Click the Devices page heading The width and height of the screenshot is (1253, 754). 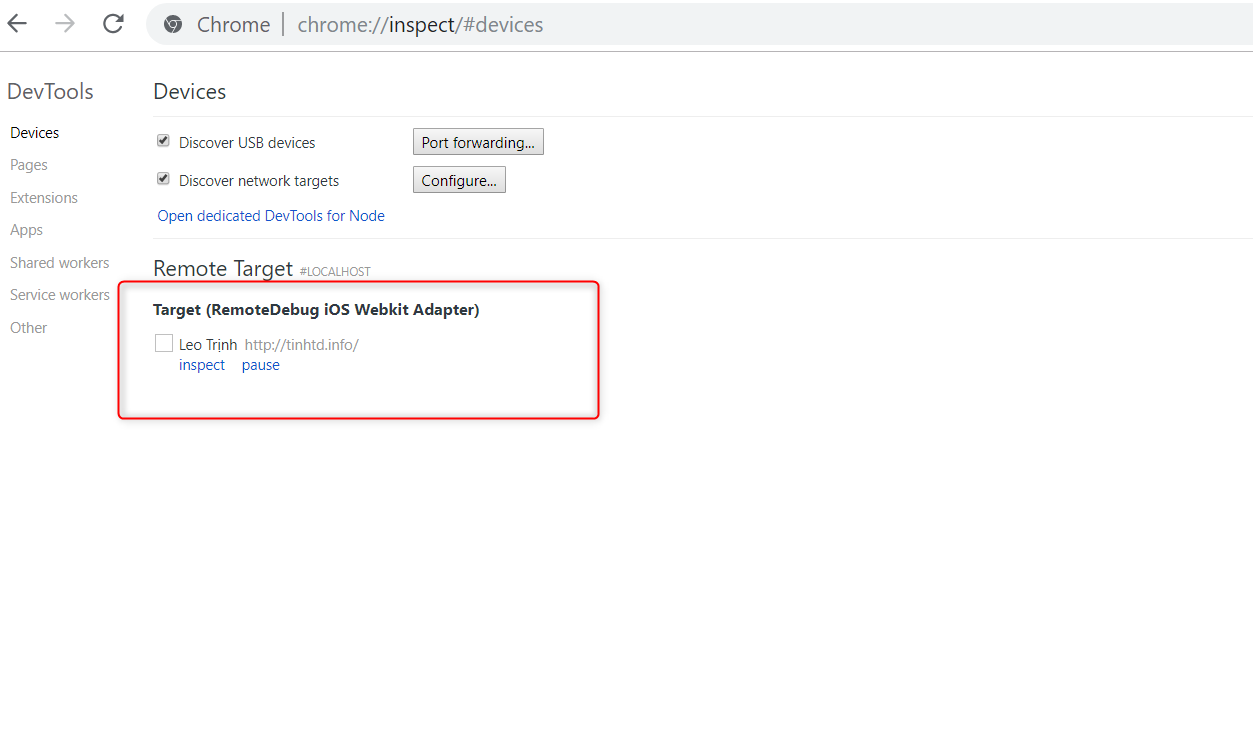coord(190,92)
